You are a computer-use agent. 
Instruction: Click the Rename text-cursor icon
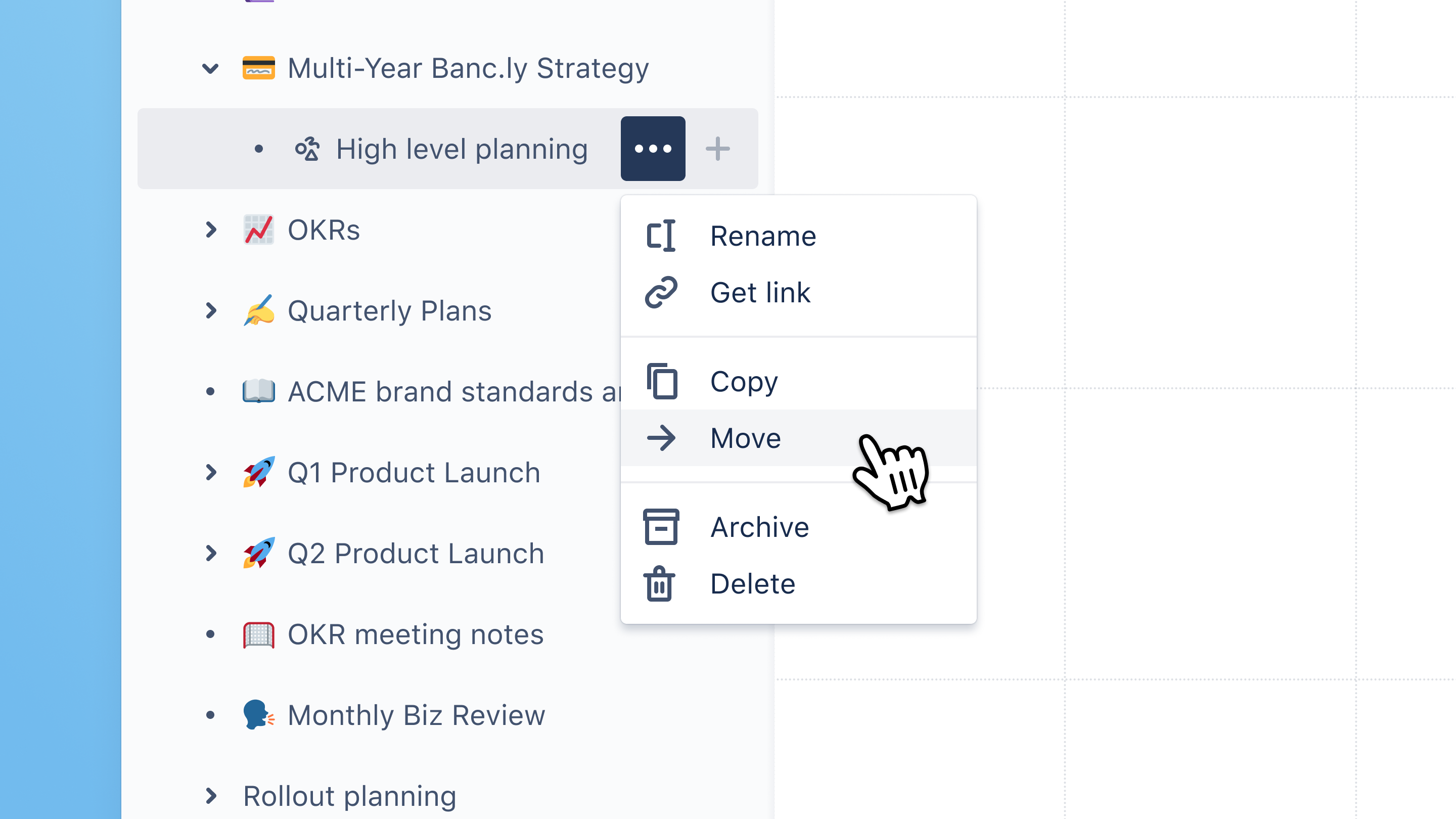pyautogui.click(x=661, y=236)
